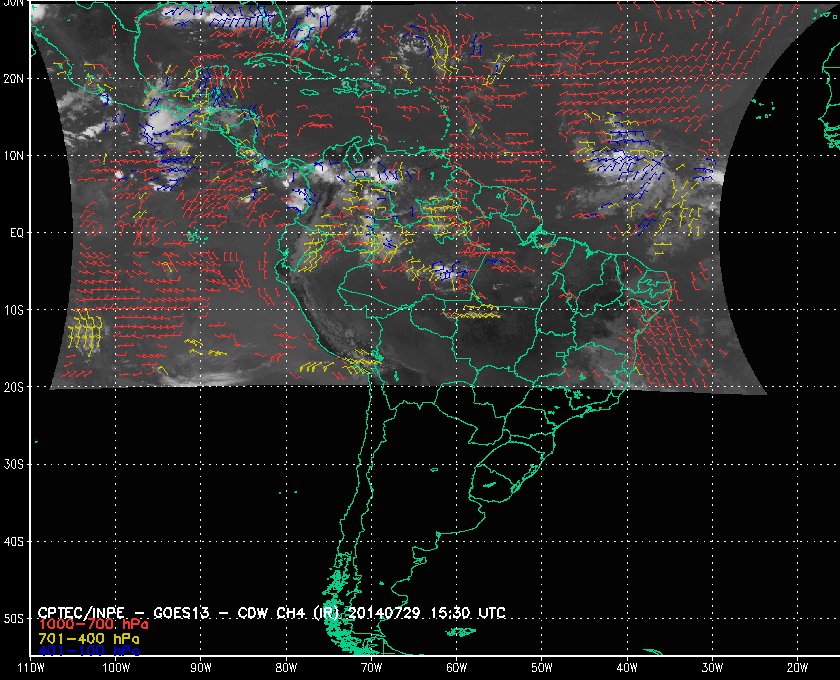Click the 50S latitude label
This screenshot has width=840, height=680.
14,619
